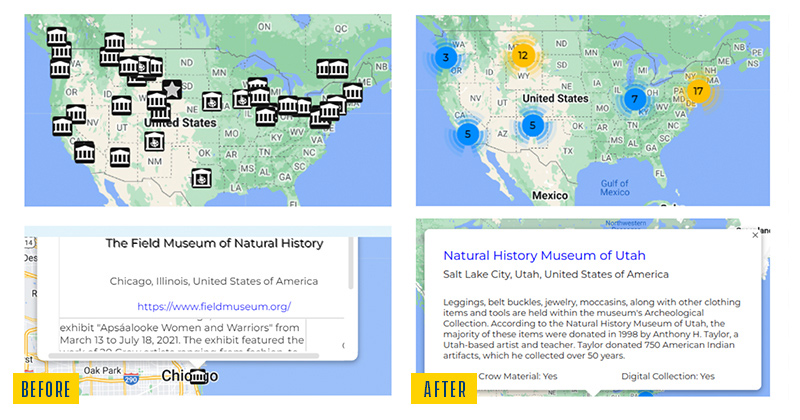Click the museum marker above UT label
The image size is (800, 420).
121,106
